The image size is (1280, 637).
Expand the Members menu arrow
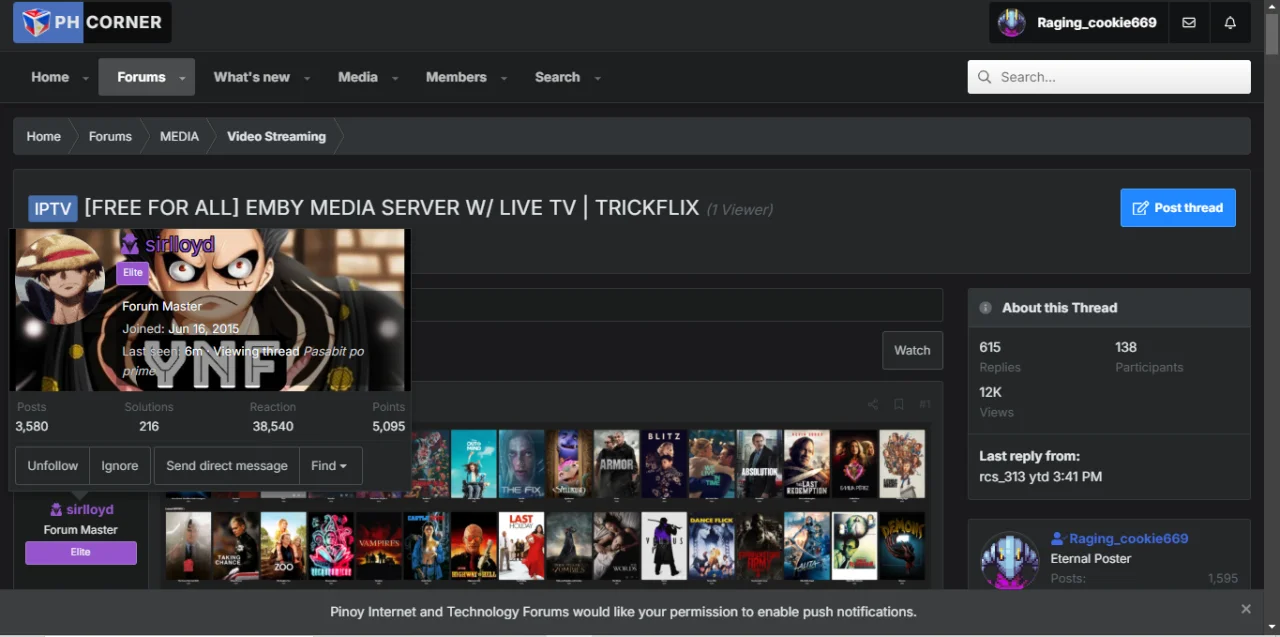pyautogui.click(x=504, y=78)
